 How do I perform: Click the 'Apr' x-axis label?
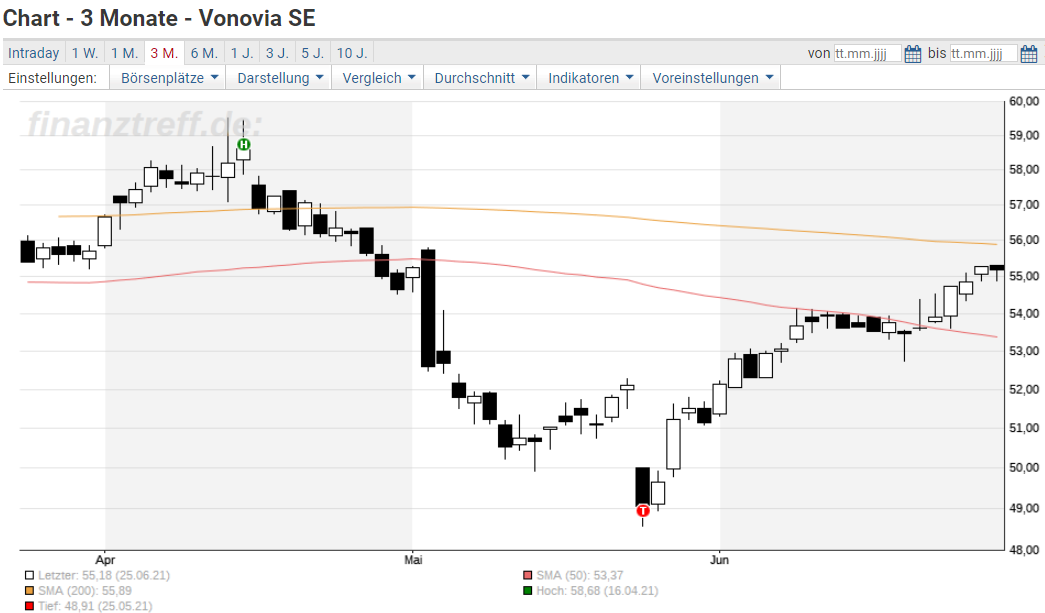105,560
